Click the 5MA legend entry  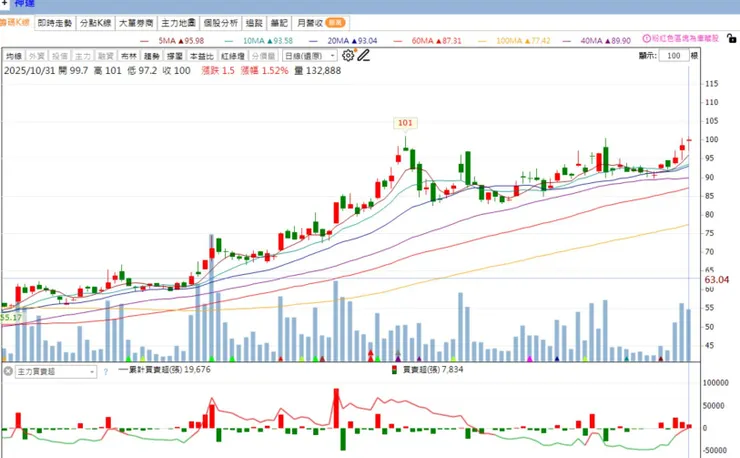click(173, 41)
